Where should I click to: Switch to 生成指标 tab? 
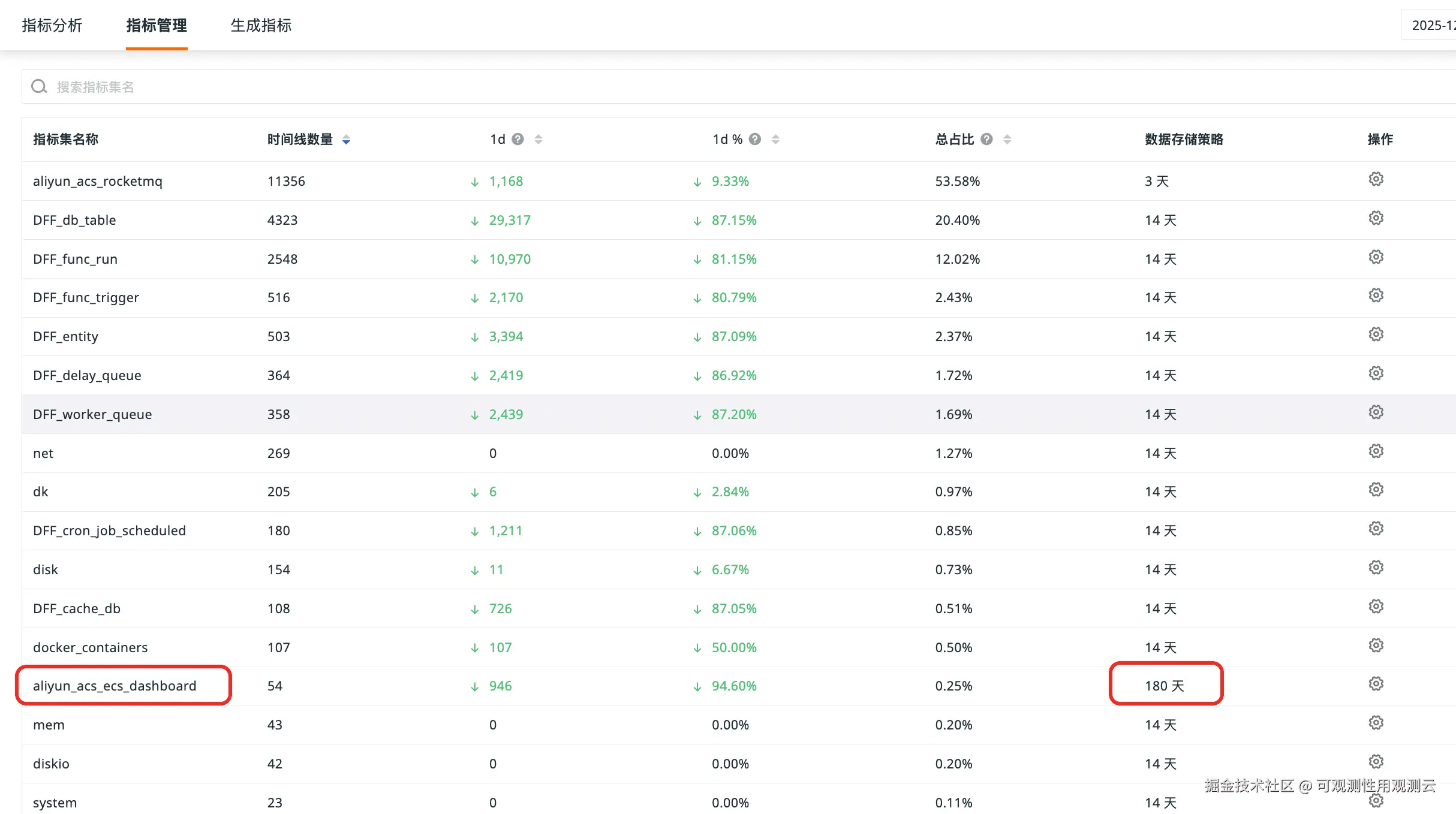point(261,25)
